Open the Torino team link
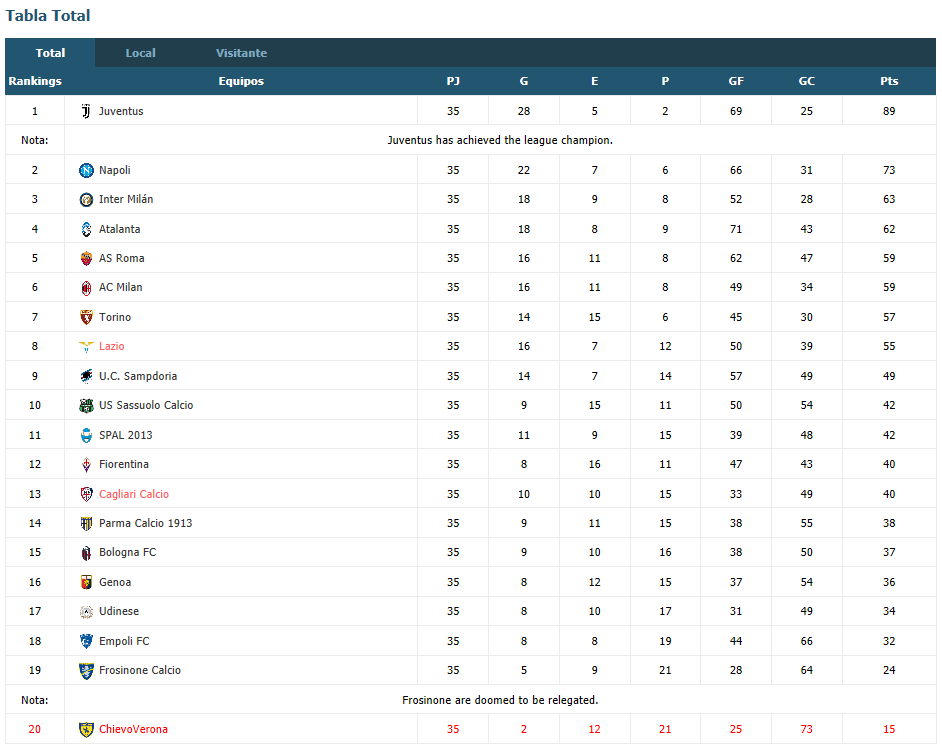Viewport: 942px width, 744px height. tap(114, 317)
